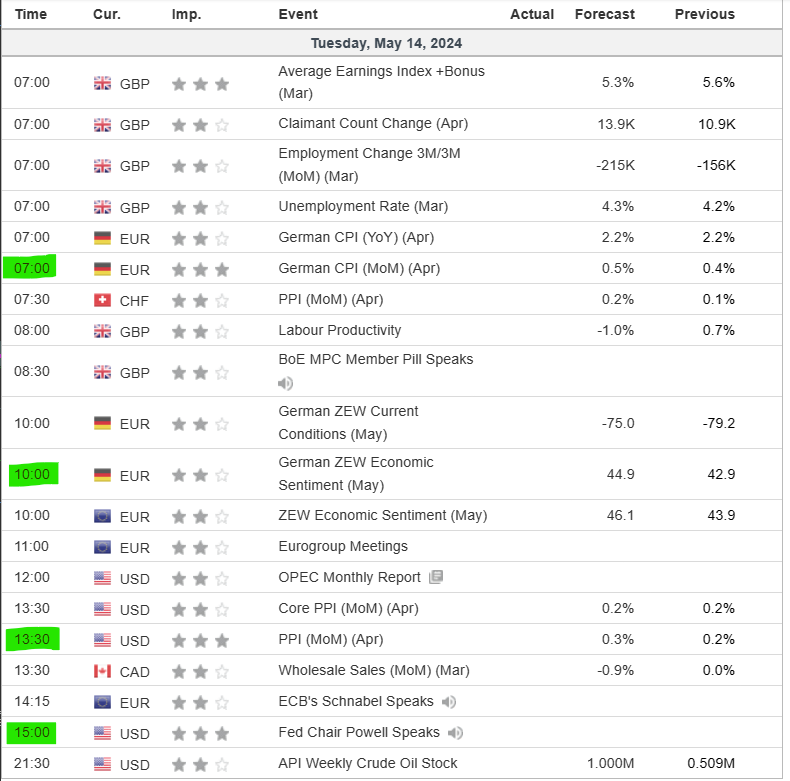Open the Wholesale Sales (MoM) (Mar) event

click(373, 670)
